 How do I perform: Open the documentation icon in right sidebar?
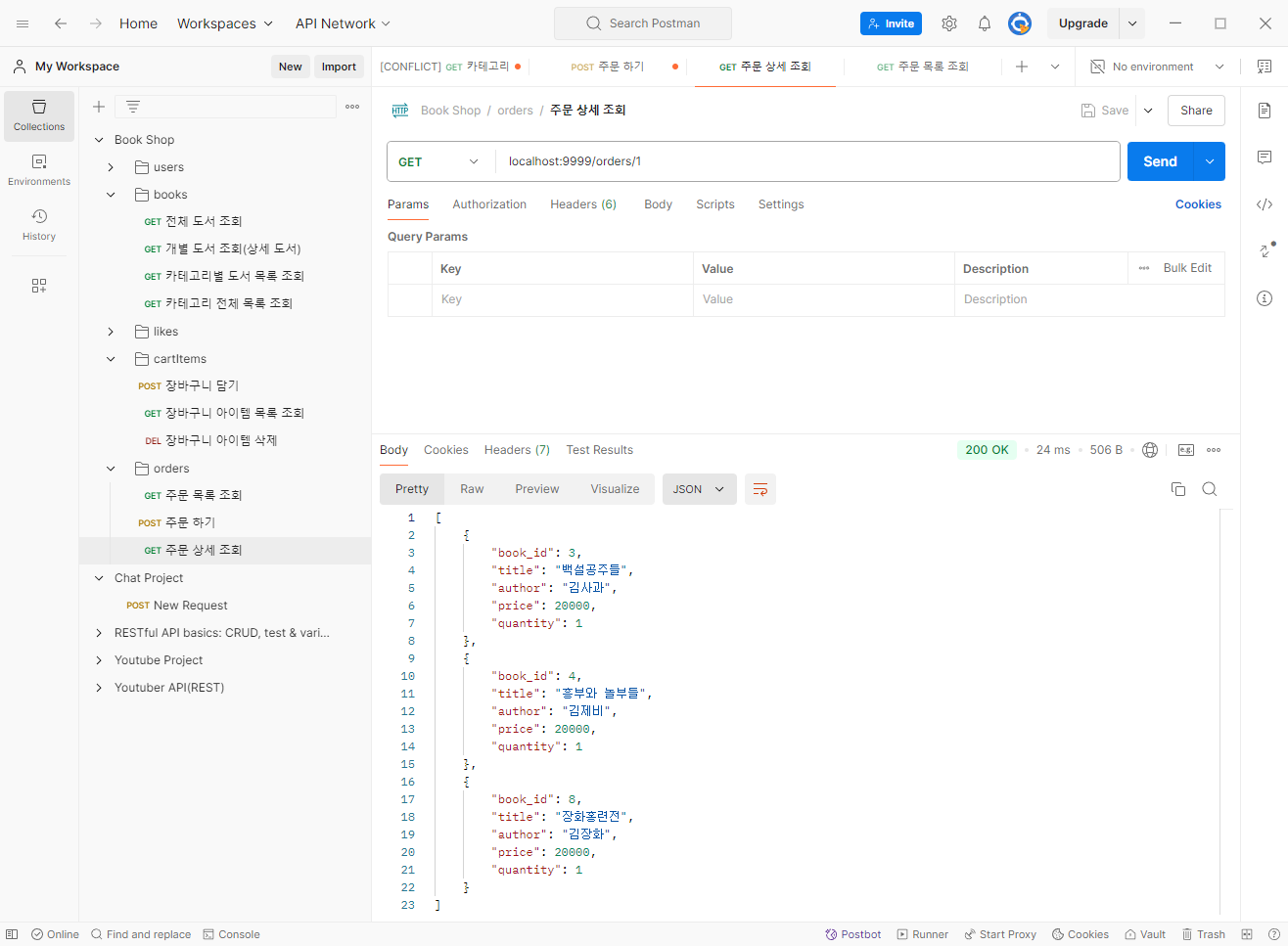coord(1265,111)
